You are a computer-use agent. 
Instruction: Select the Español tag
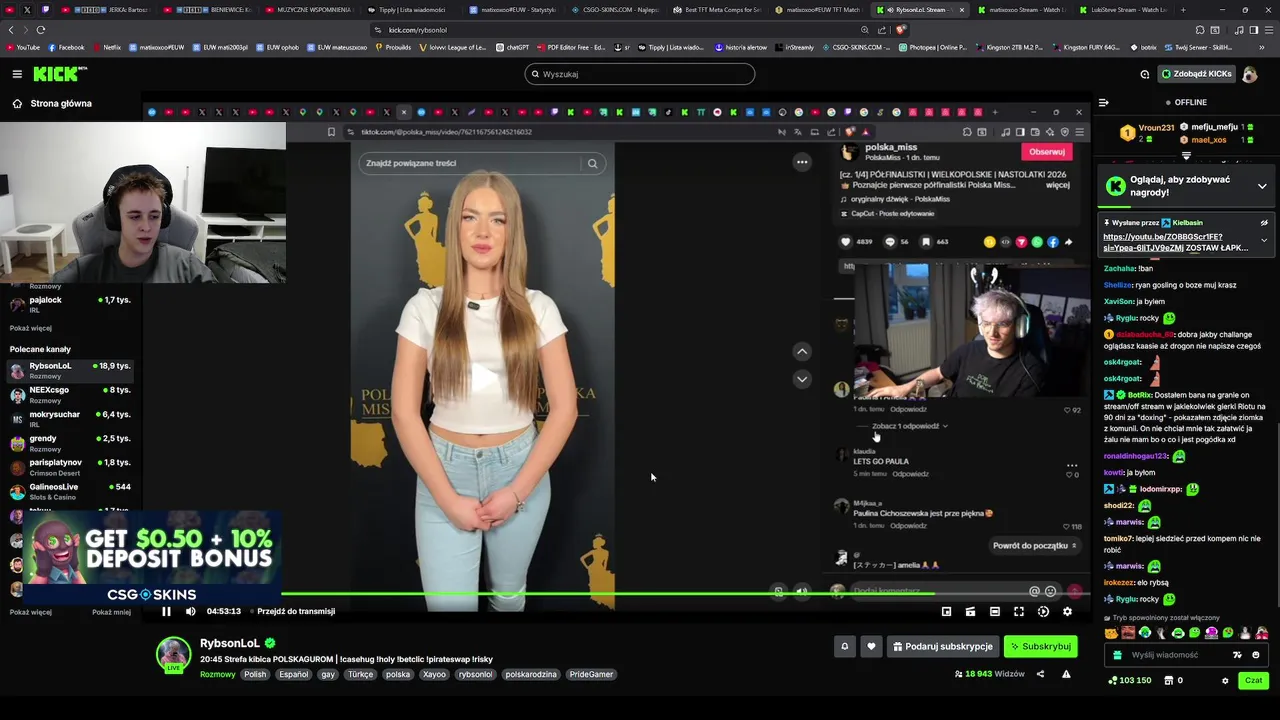pyautogui.click(x=294, y=674)
